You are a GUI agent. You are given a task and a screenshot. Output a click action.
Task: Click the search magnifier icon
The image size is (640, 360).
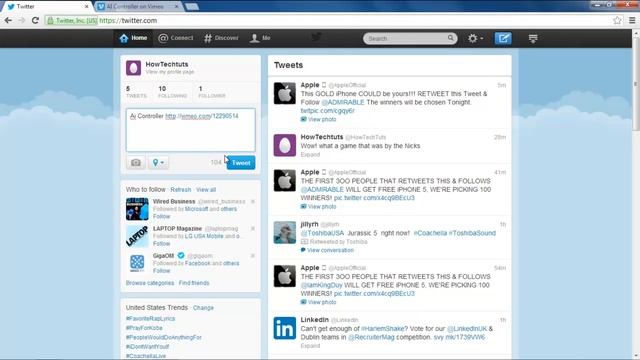pyautogui.click(x=450, y=38)
